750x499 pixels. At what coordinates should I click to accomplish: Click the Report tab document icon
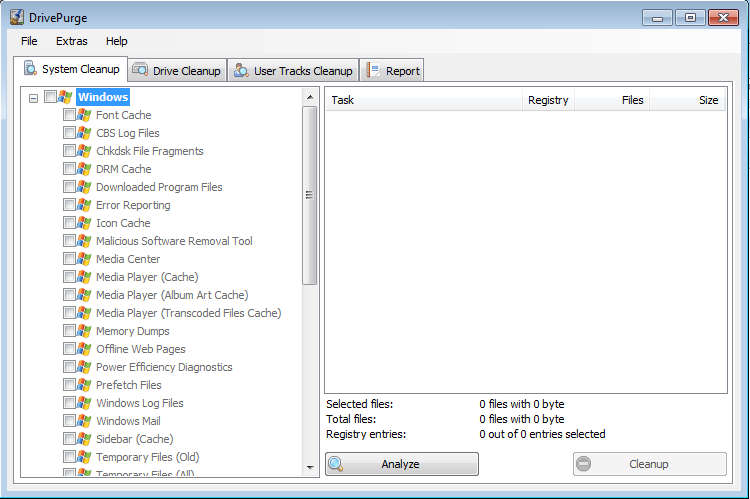point(373,70)
